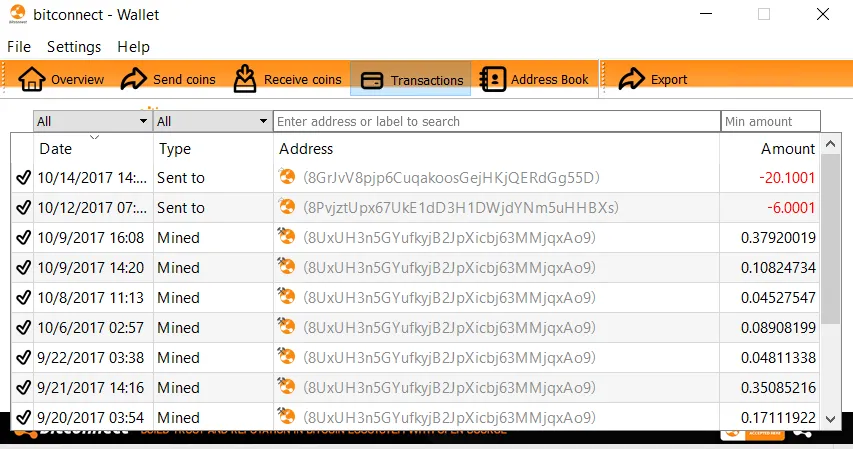
Task: Select the date 10/6/2017 02:57
Action: (91, 328)
